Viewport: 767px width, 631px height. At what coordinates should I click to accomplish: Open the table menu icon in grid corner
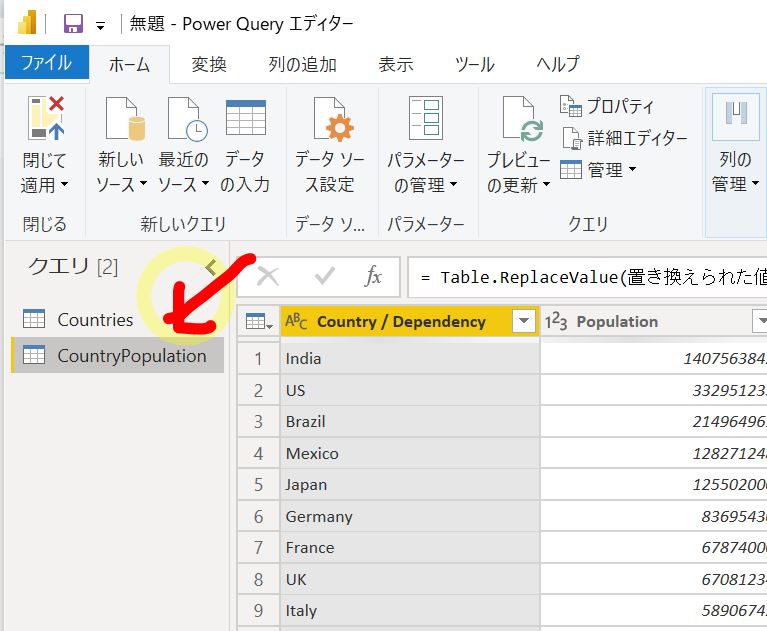(259, 322)
